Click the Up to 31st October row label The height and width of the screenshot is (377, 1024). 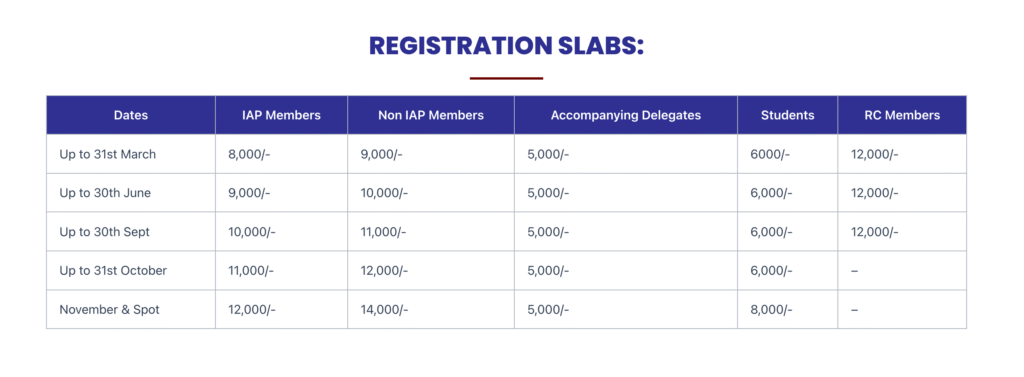[x=113, y=270]
